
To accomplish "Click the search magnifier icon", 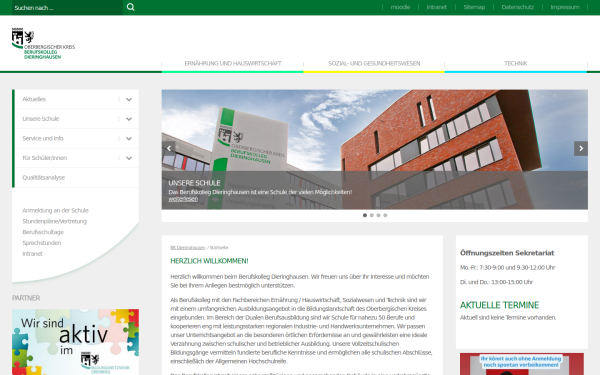I will tap(130, 7).
